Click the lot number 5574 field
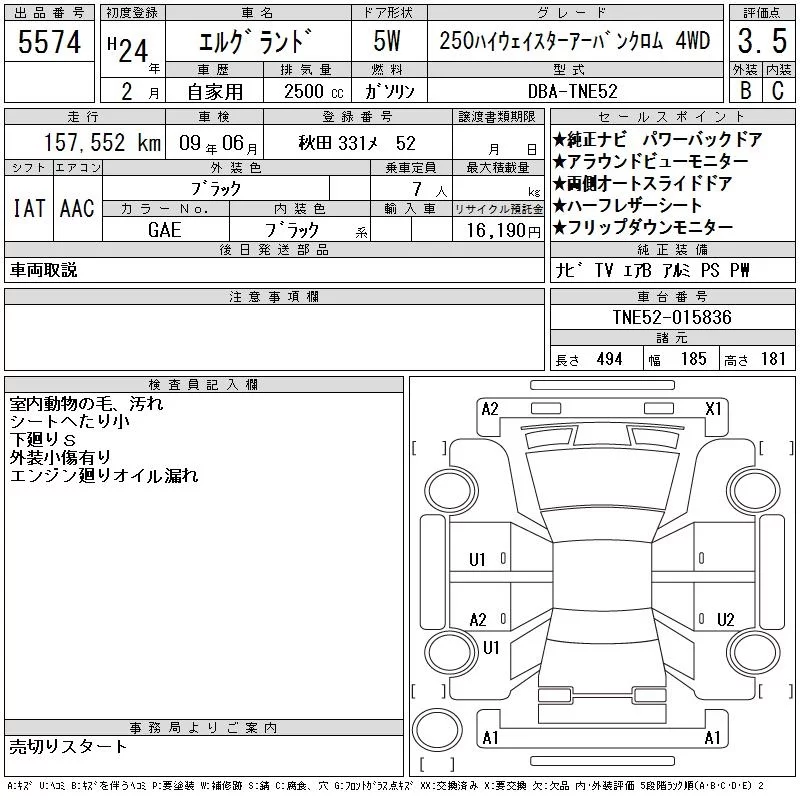Screen dimensions: 800x800 (x=49, y=42)
